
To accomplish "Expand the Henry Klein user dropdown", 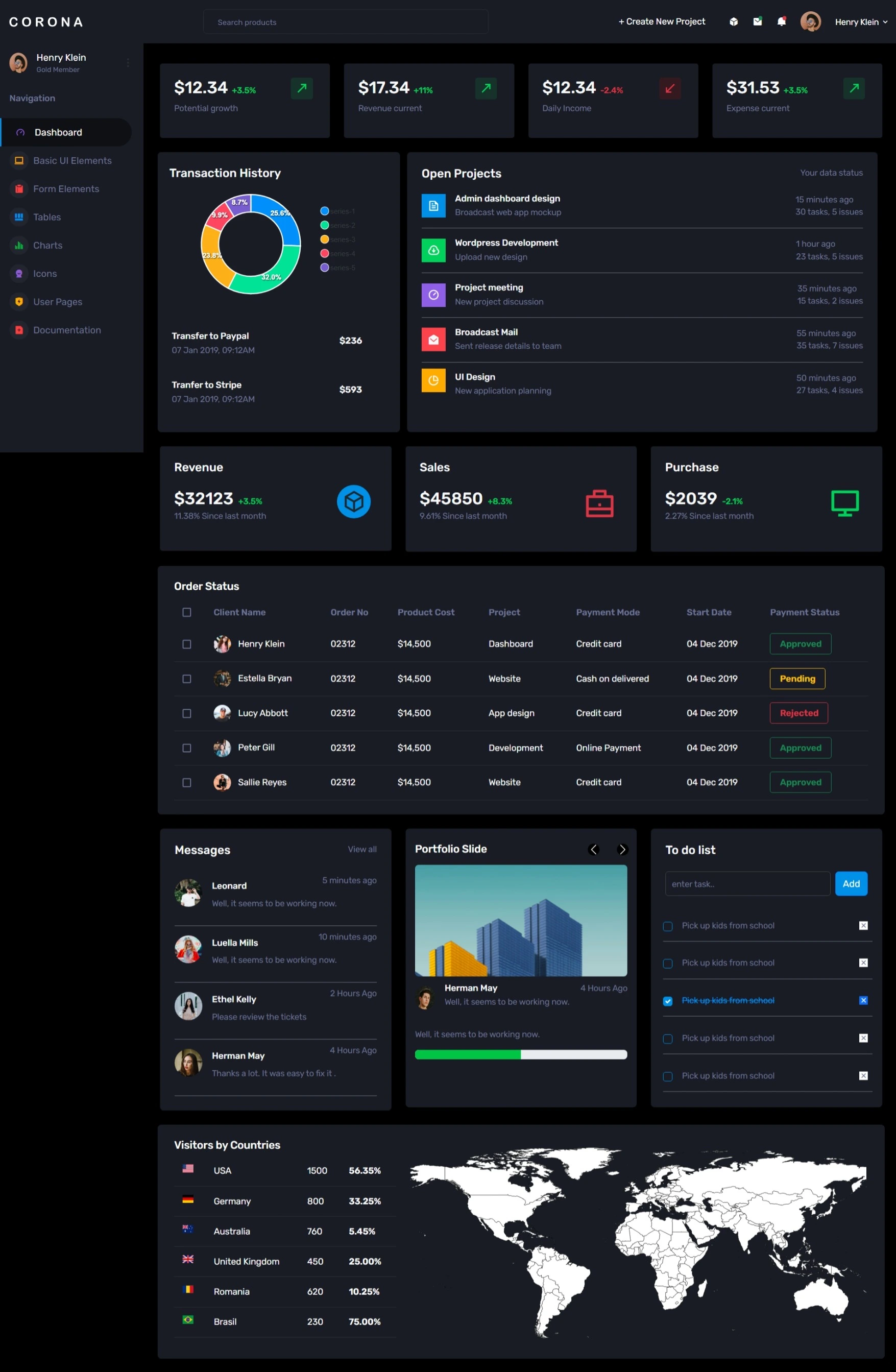I will tap(860, 22).
